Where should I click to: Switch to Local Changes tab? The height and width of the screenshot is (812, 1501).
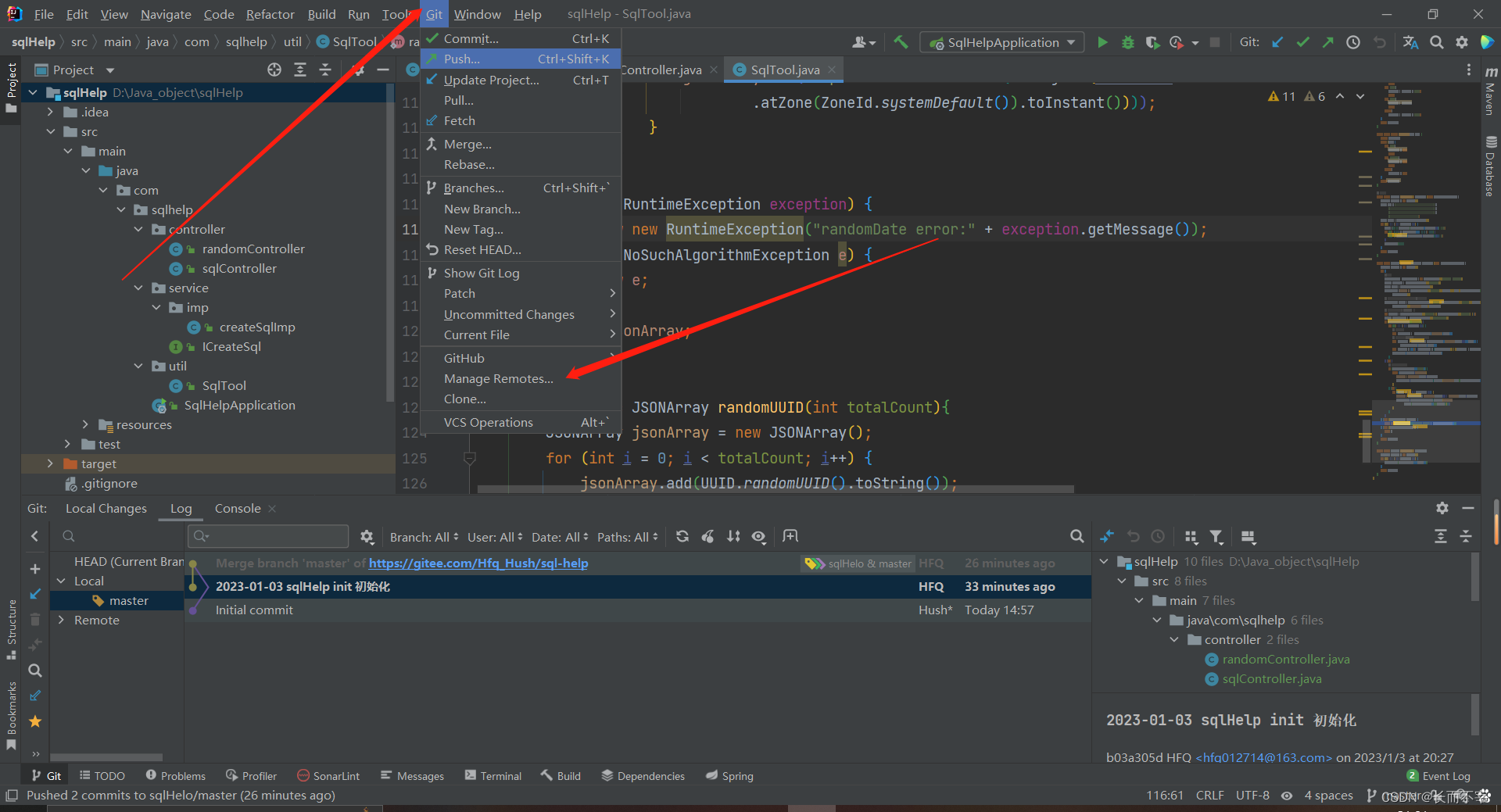pos(106,508)
